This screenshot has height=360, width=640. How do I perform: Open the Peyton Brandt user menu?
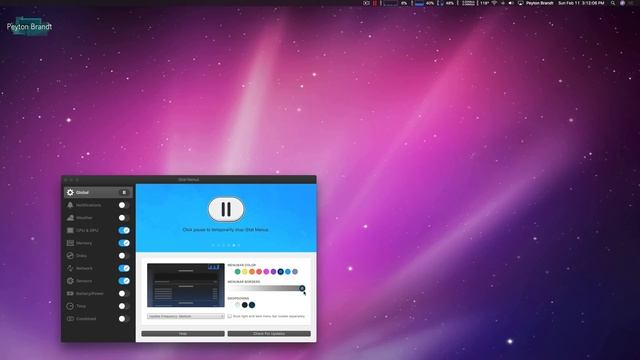tap(539, 3)
